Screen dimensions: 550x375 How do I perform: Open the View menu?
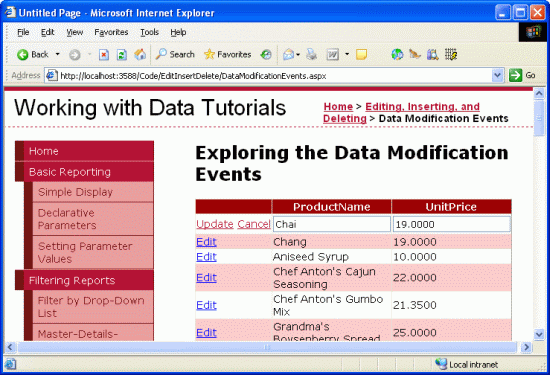[x=75, y=32]
